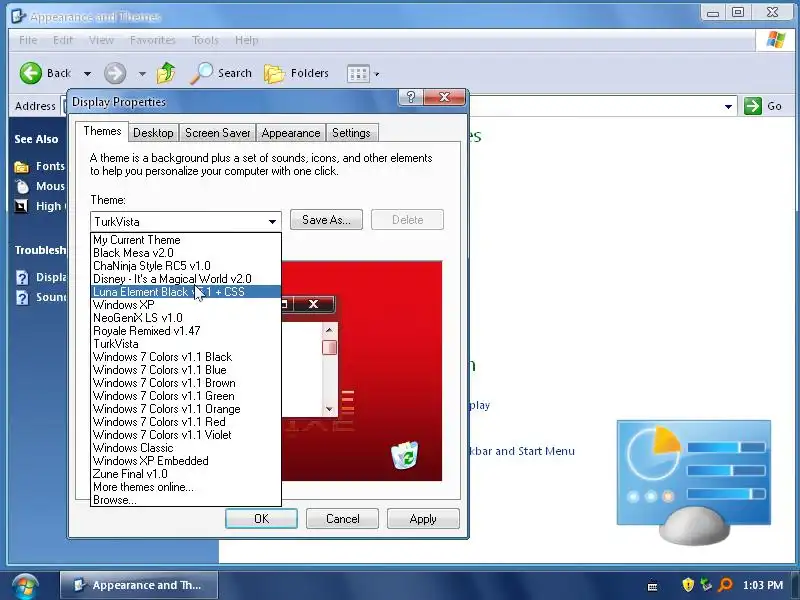Open the Display troubleshooter icon
Image resolution: width=800 pixels, height=600 pixels.
[x=22, y=278]
